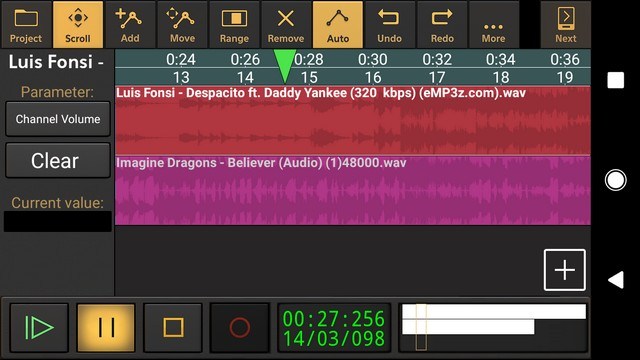This screenshot has width=640, height=360.
Task: Jump to 0:36 on the time ruler
Action: point(564,60)
